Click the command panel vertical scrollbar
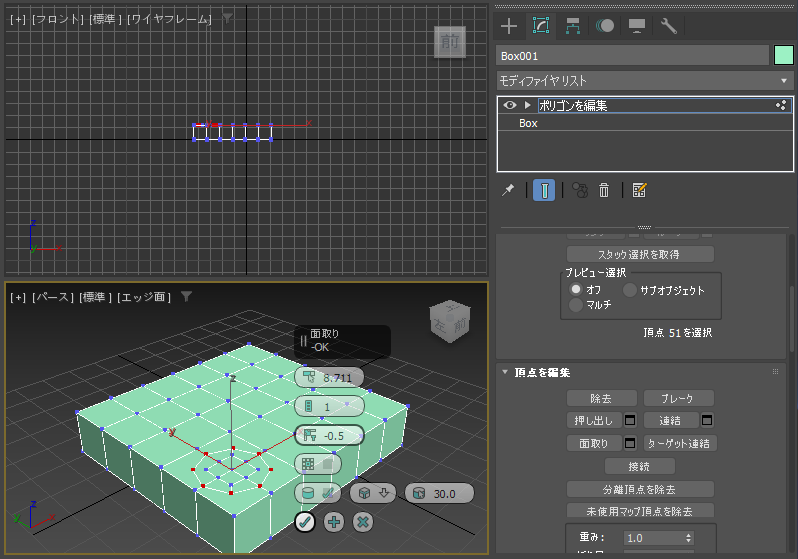This screenshot has height=559, width=798. pos(792,320)
